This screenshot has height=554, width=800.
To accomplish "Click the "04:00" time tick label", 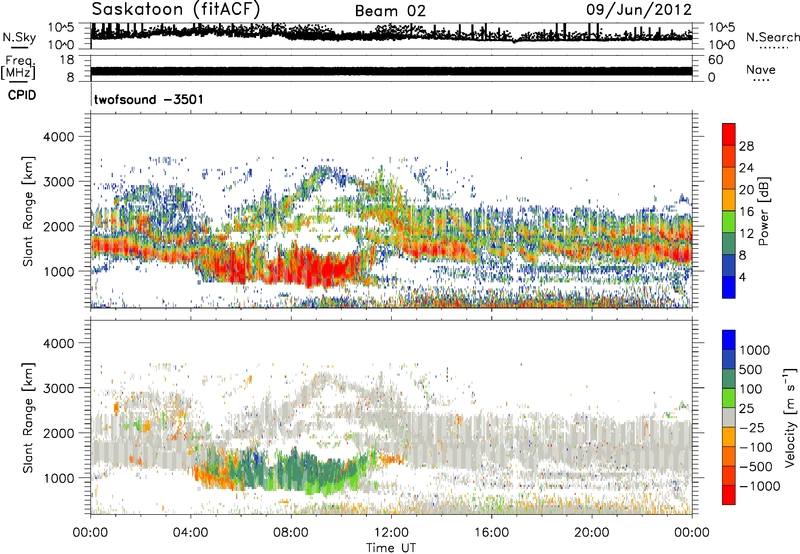I will (190, 533).
